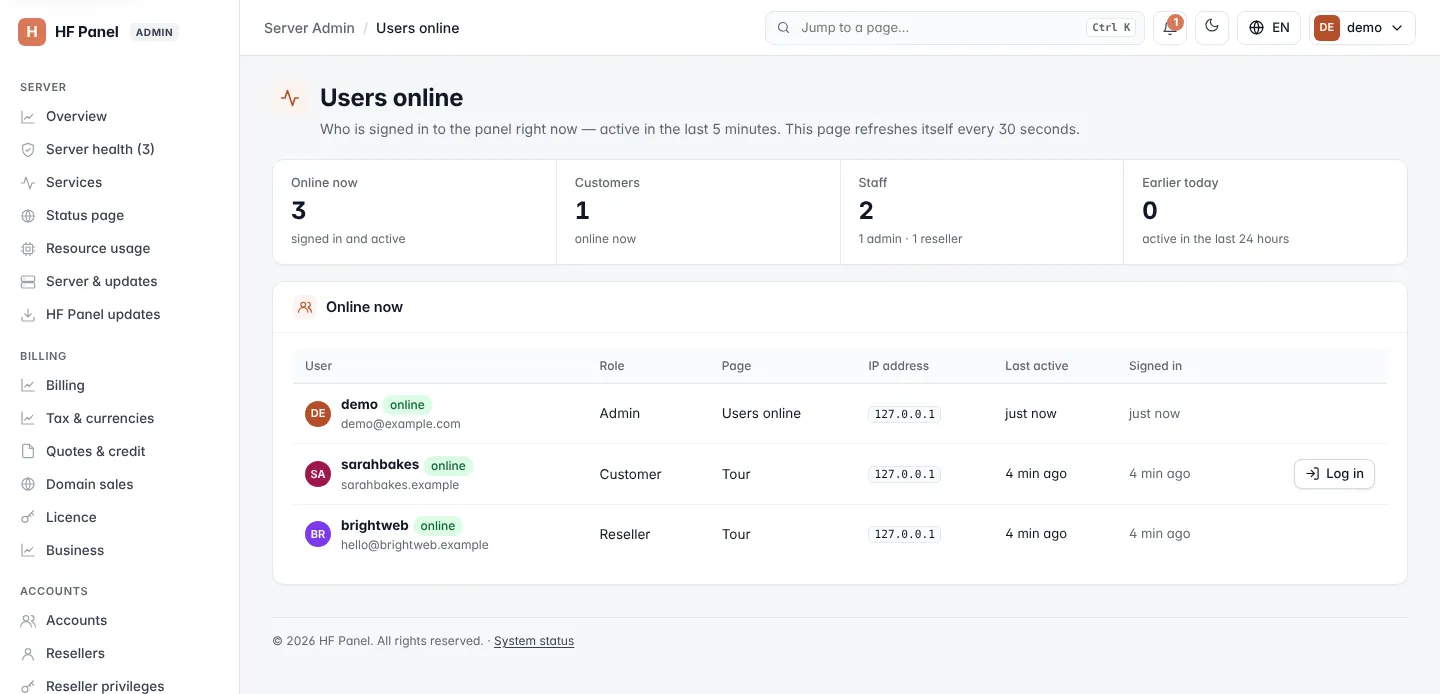The image size is (1440, 694).
Task: Open notifications bell icon
Action: point(1169,28)
